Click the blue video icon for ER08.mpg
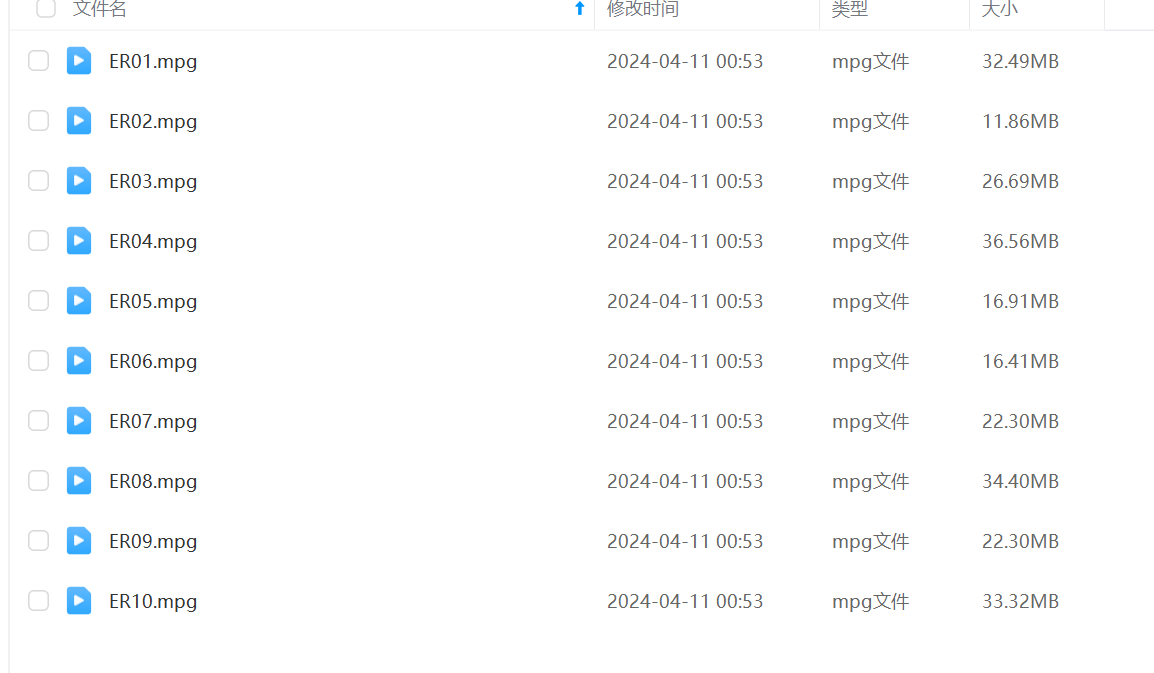1154x673 pixels. [79, 481]
